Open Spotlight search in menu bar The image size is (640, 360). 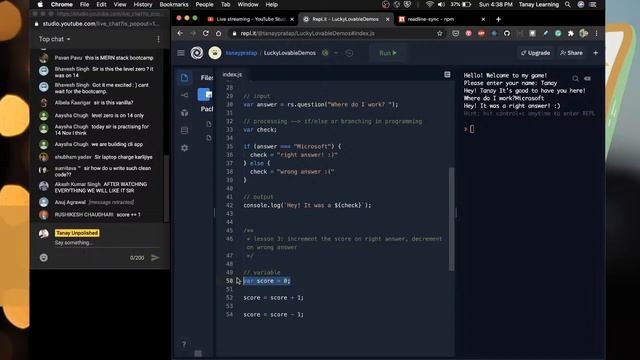click(568, 4)
